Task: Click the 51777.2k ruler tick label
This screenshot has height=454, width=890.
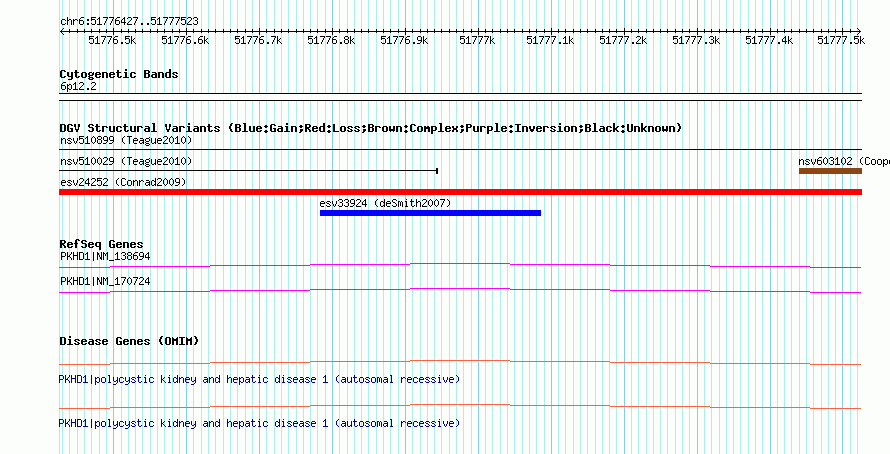Action: [623, 40]
